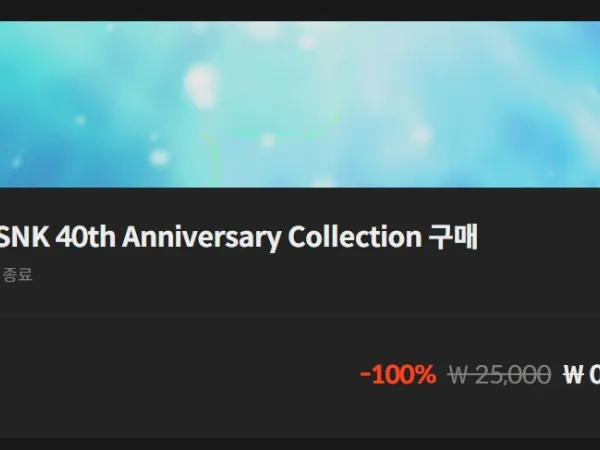
Task: Click the ₩ 0 final price
Action: pyautogui.click(x=582, y=374)
